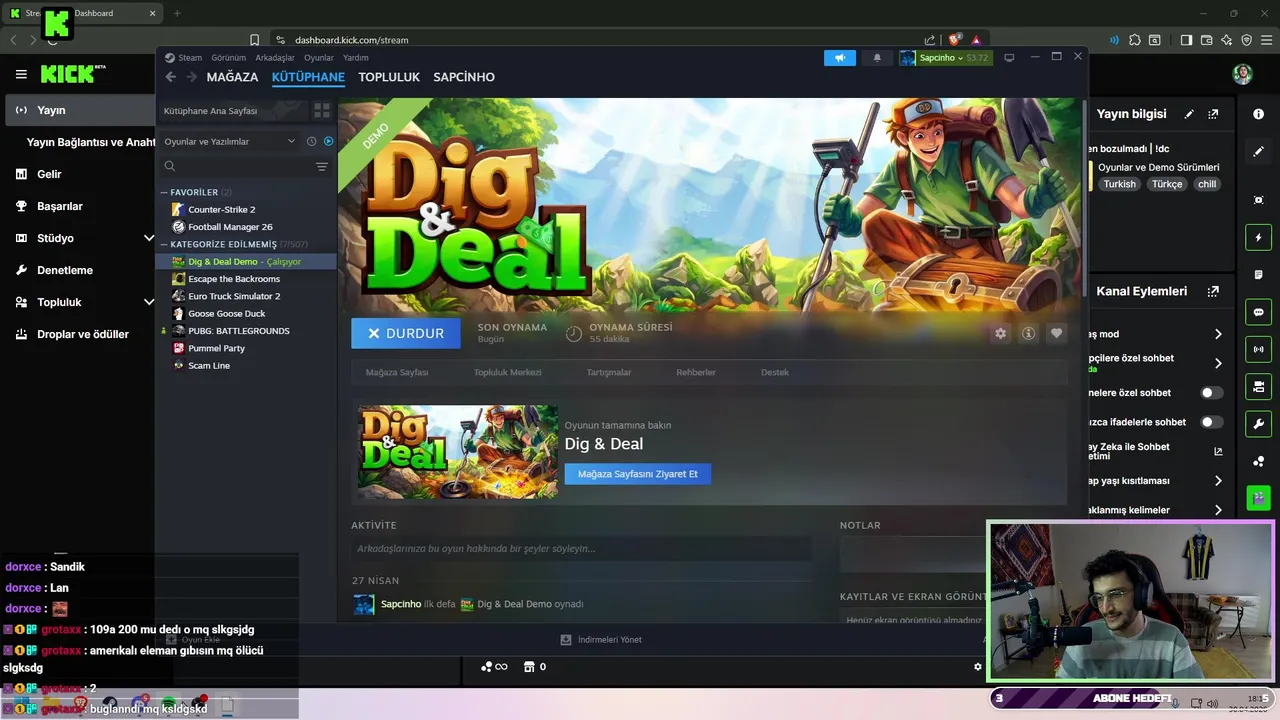The image size is (1280, 720).
Task: Open wrench tools icon in Kick rail
Action: point(1258,423)
